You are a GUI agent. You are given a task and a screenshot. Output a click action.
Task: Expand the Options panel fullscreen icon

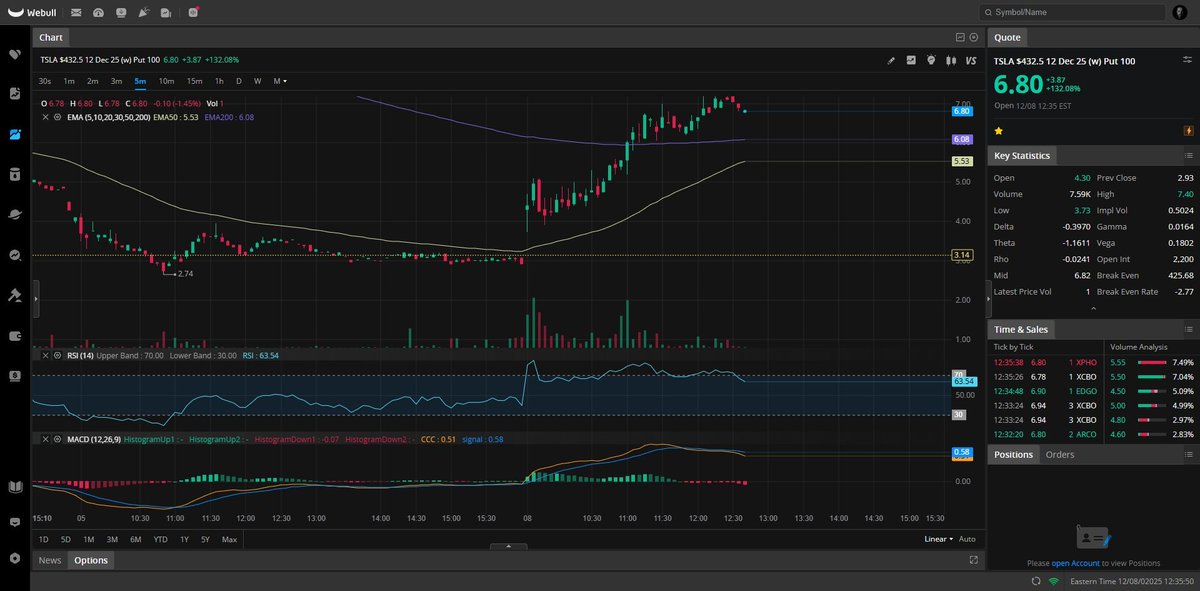point(974,560)
